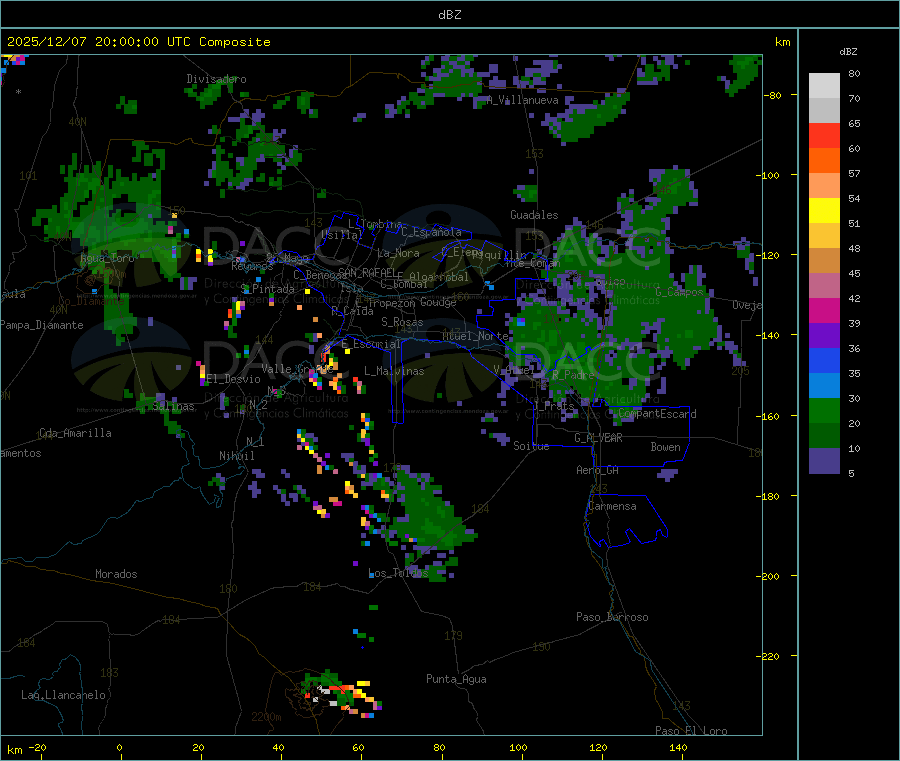Image resolution: width=900 pixels, height=761 pixels.
Task: Click the -200 km vertical axis tick
Action: (769, 576)
